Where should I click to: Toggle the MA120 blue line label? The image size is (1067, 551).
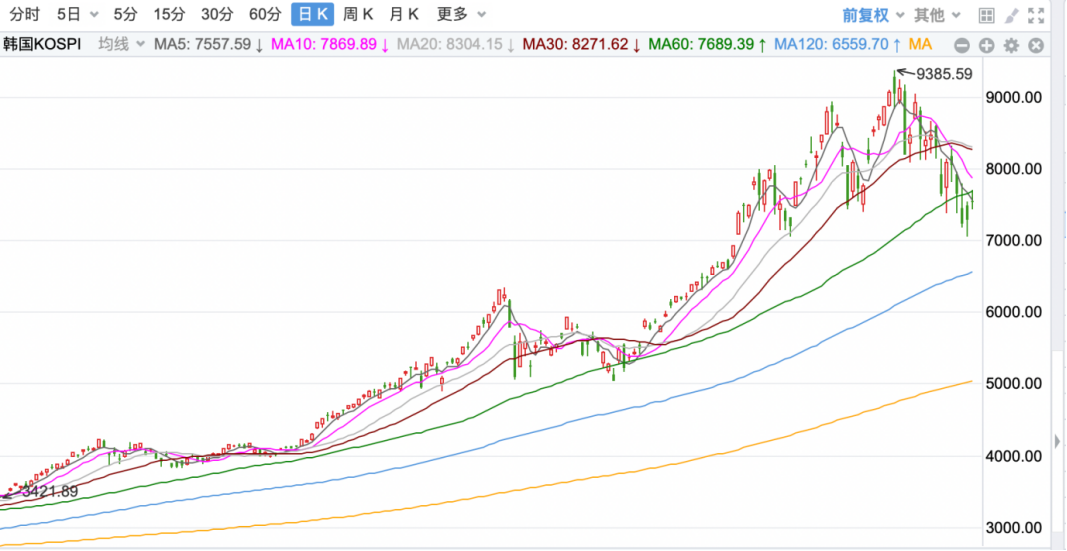(838, 45)
